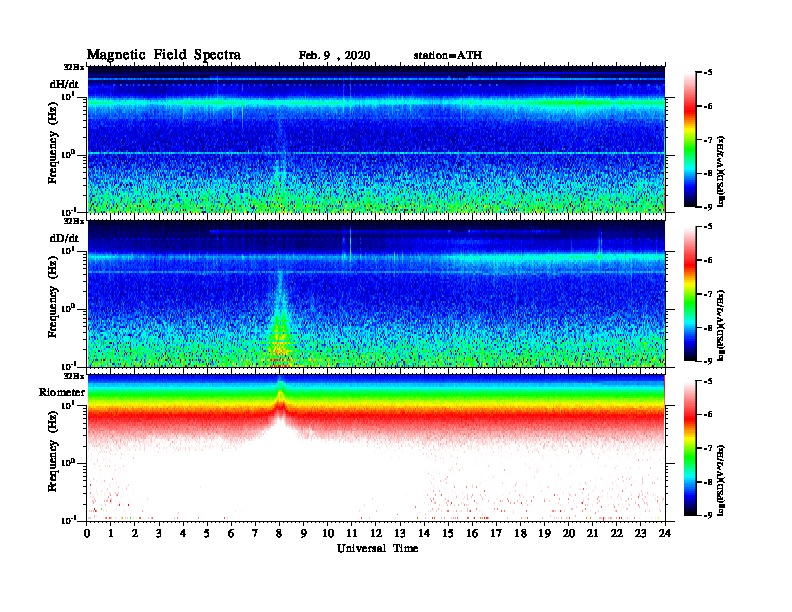
Task: Click the hour "4" tick label
Action: [x=183, y=534]
